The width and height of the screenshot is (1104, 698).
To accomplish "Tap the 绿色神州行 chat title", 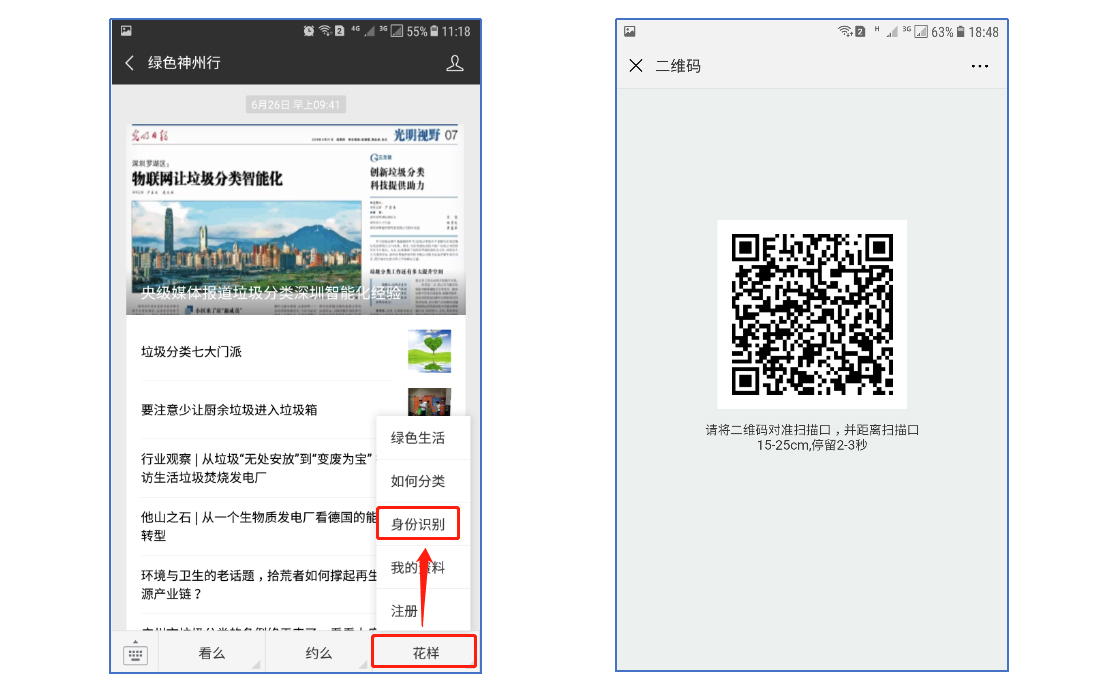I will point(184,63).
